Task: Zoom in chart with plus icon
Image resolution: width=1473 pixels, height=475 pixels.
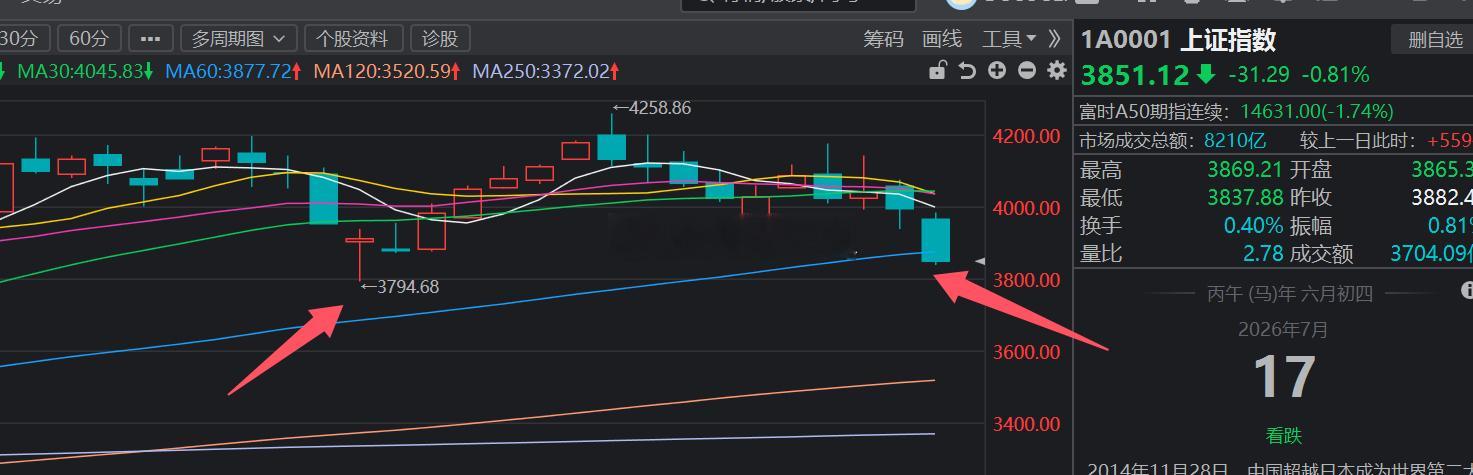Action: [x=997, y=70]
